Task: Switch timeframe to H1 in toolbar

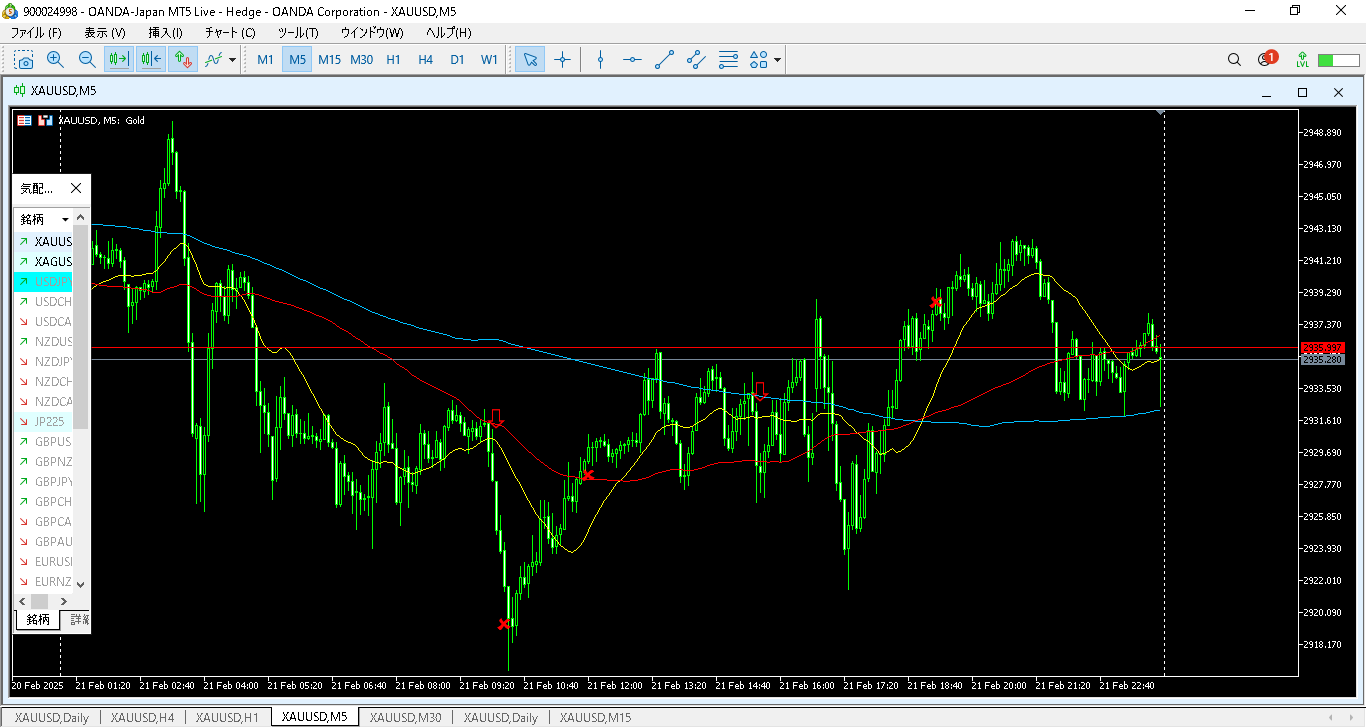Action: click(393, 60)
